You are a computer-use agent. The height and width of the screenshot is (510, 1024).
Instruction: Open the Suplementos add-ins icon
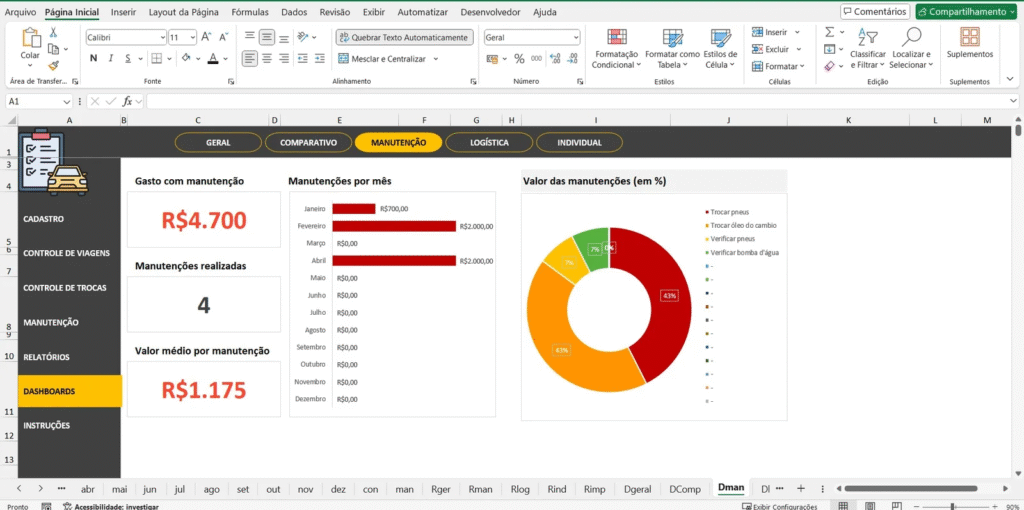(x=969, y=38)
